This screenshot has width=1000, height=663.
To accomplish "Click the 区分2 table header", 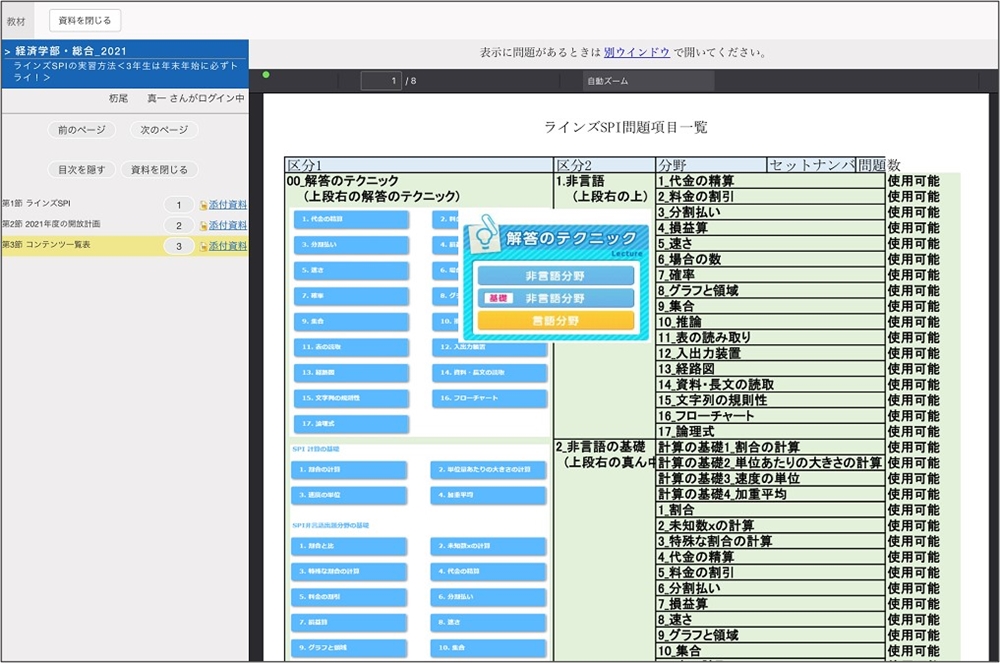I will coord(605,164).
